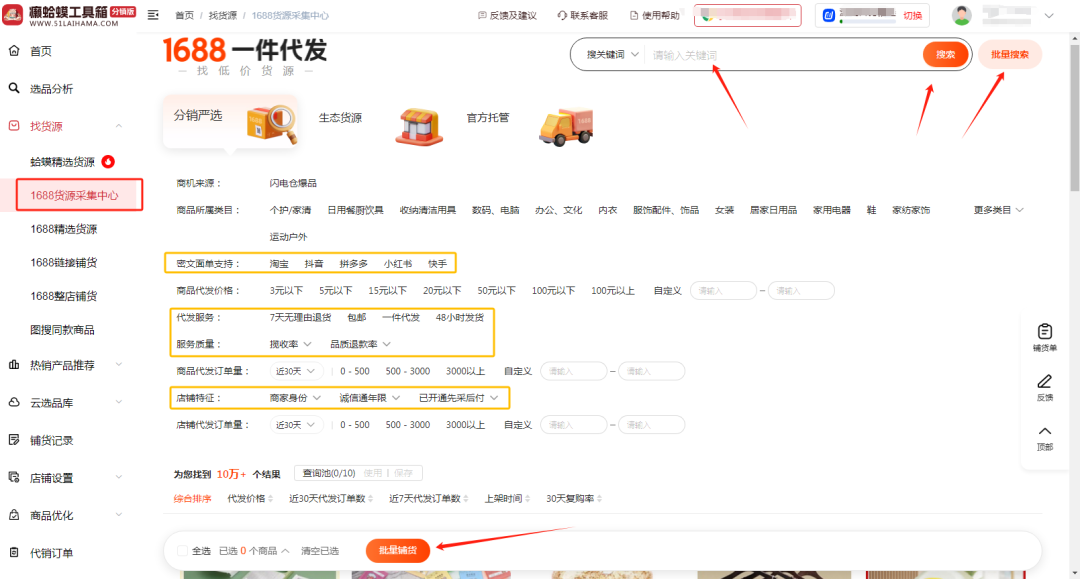
Task: Switch to 近30天代发订单数 sort tab
Action: click(331, 498)
